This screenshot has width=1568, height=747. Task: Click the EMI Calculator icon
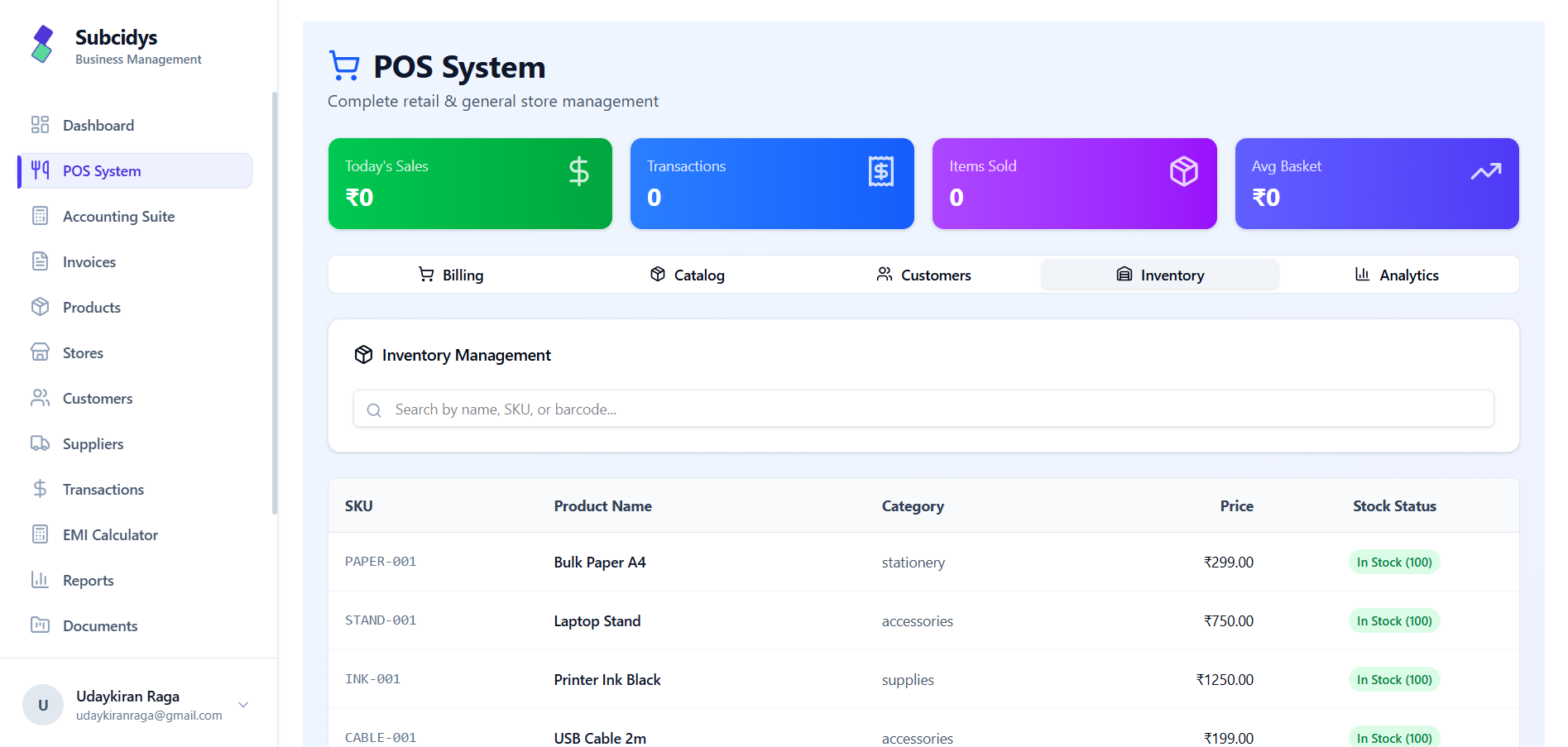coord(40,534)
